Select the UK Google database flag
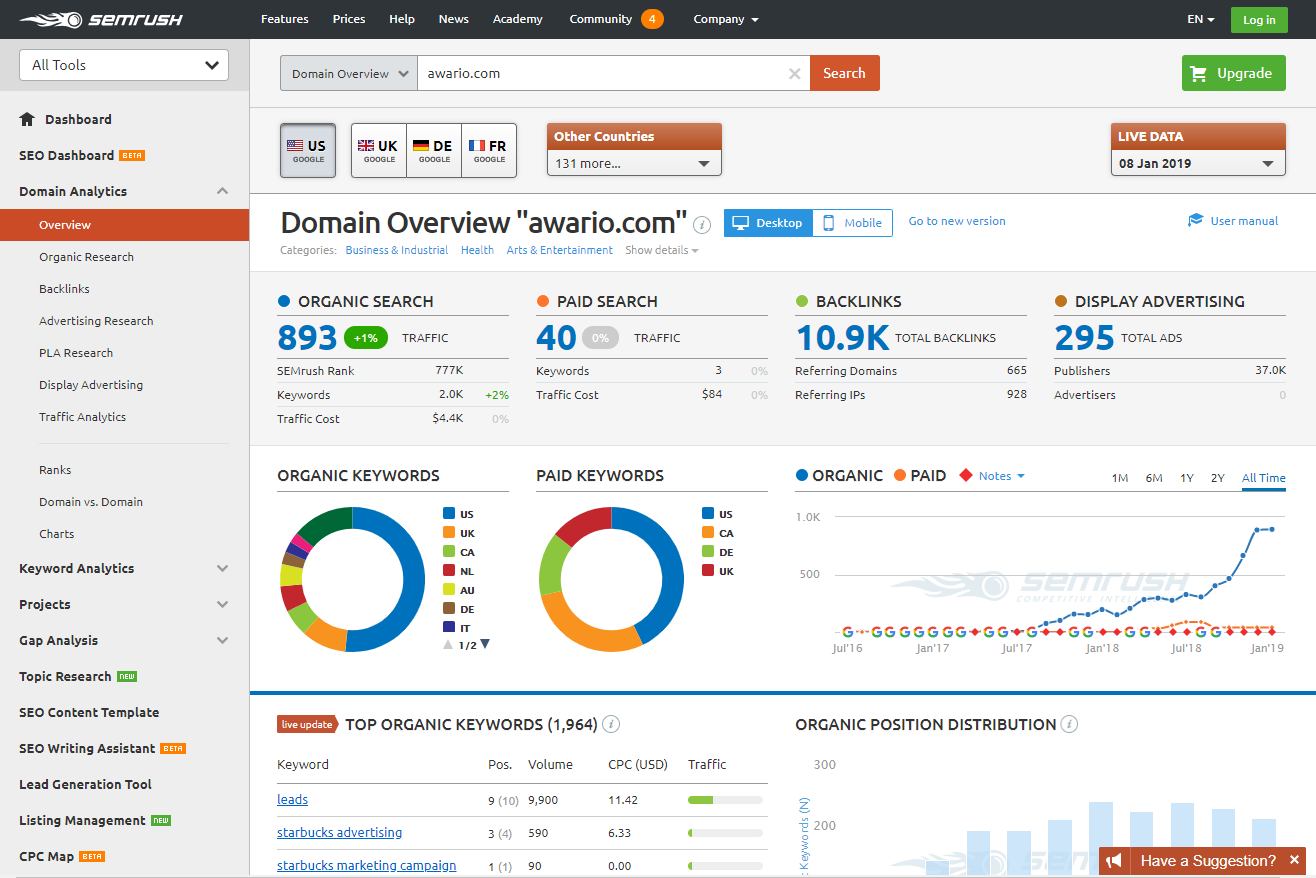 [x=379, y=151]
